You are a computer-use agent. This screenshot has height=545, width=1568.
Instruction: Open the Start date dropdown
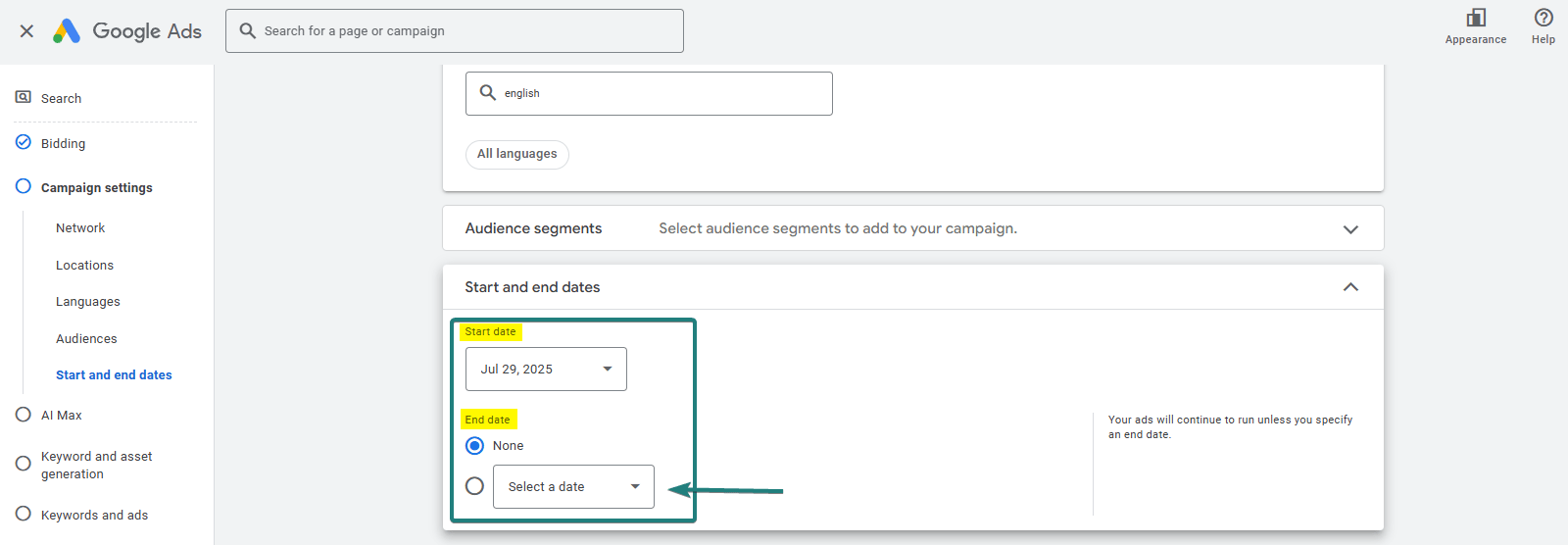click(546, 370)
